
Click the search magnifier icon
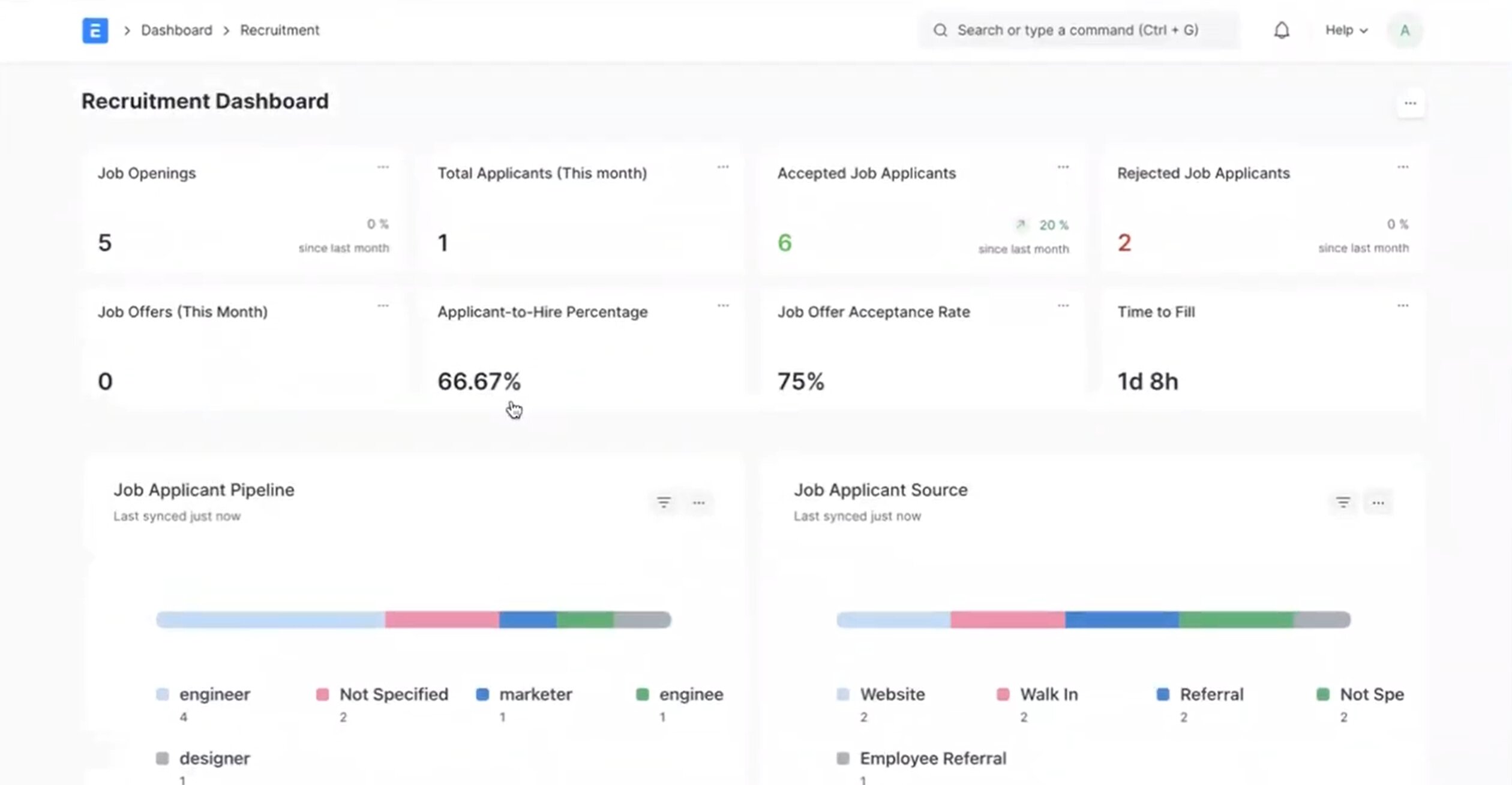point(940,30)
